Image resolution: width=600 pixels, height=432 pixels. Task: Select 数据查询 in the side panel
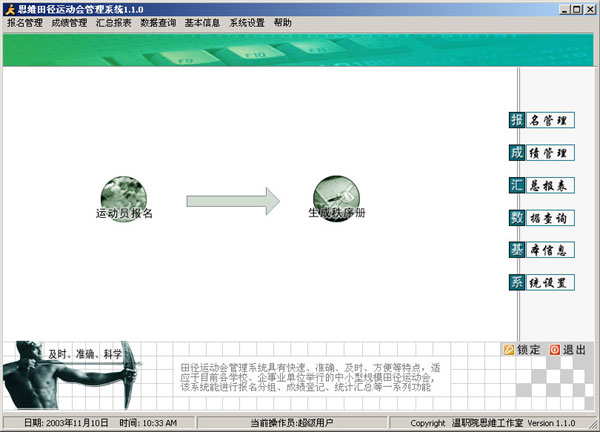point(541,217)
